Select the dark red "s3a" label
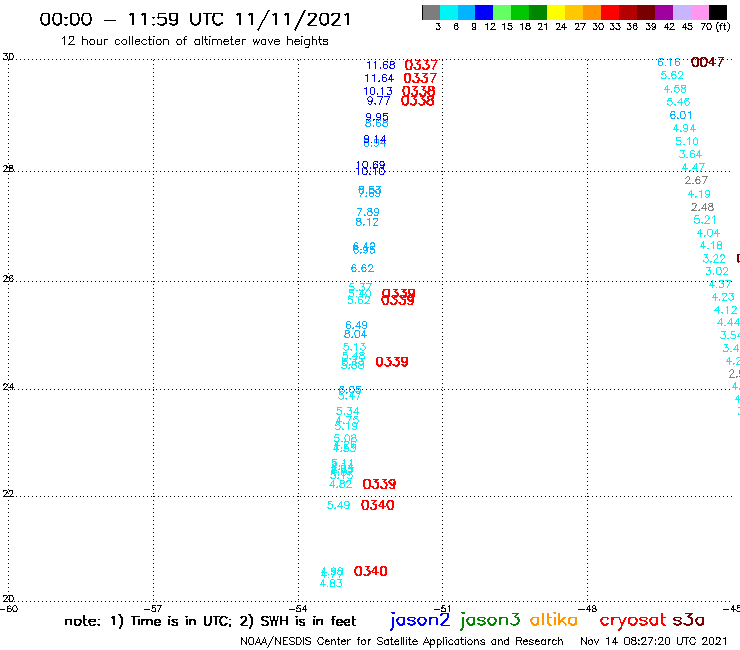The width and height of the screenshot is (740, 650). pyautogui.click(x=688, y=620)
